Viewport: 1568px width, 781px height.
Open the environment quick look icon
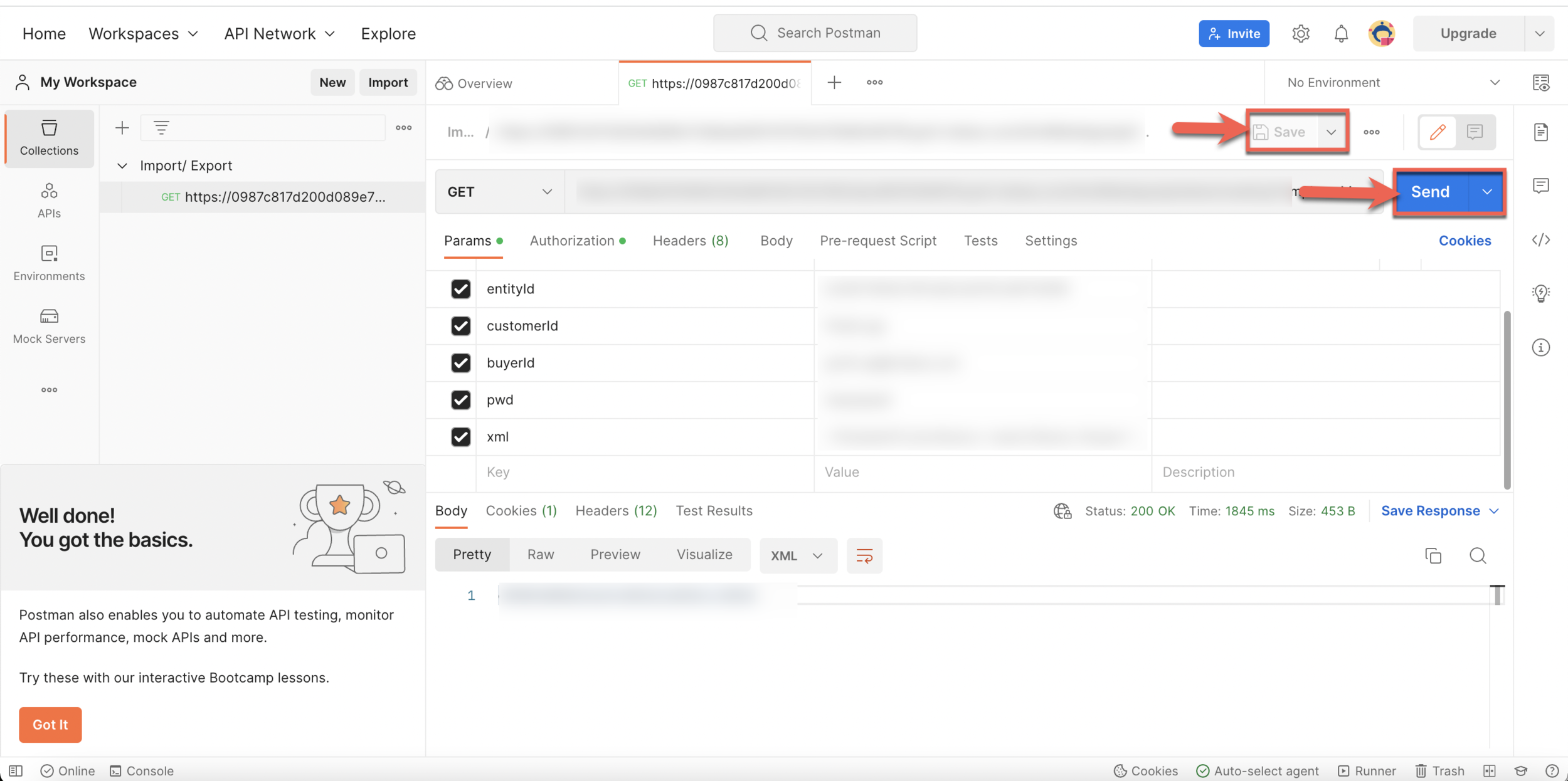click(1541, 82)
